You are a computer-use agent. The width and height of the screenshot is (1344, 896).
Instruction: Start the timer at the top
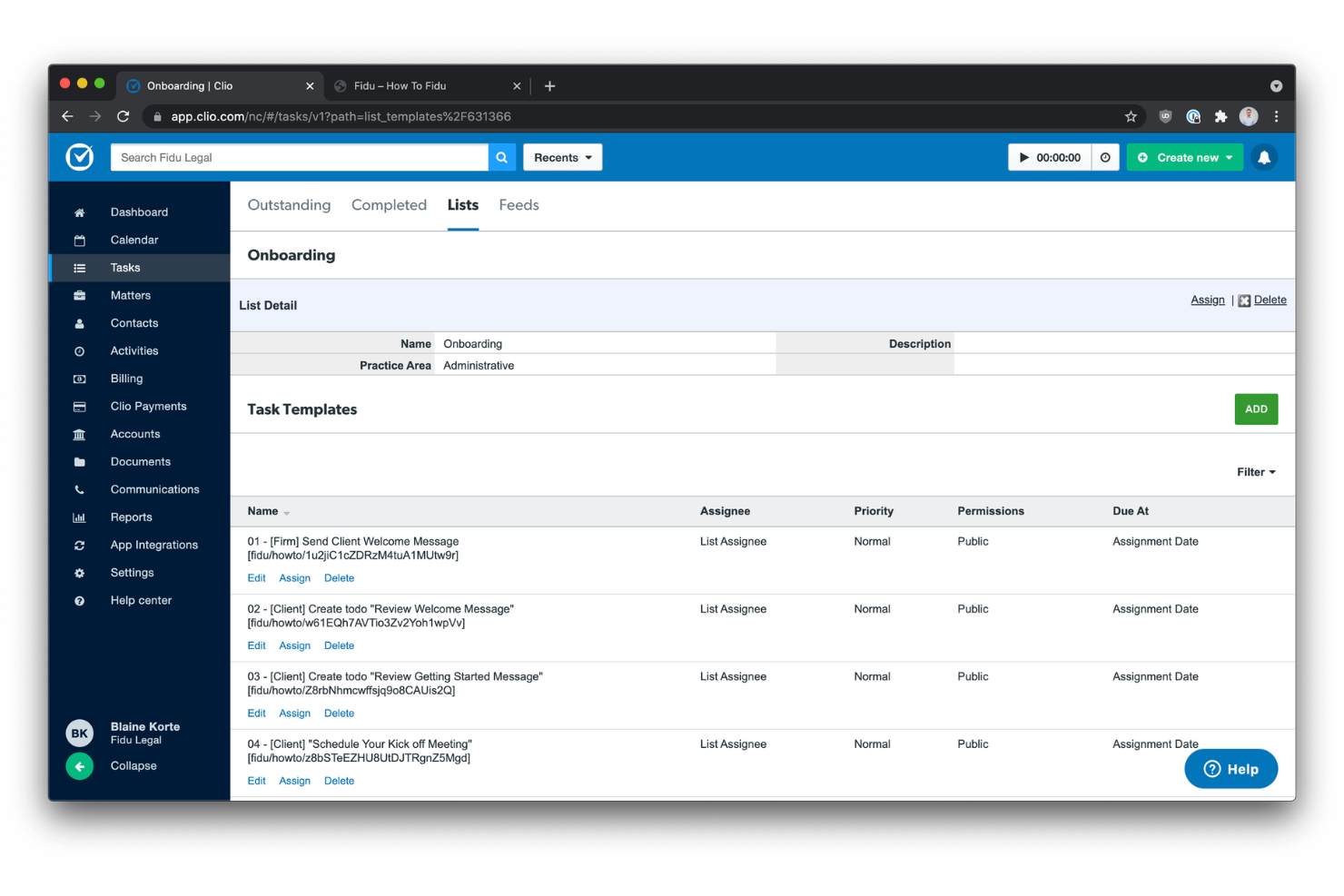[1025, 157]
